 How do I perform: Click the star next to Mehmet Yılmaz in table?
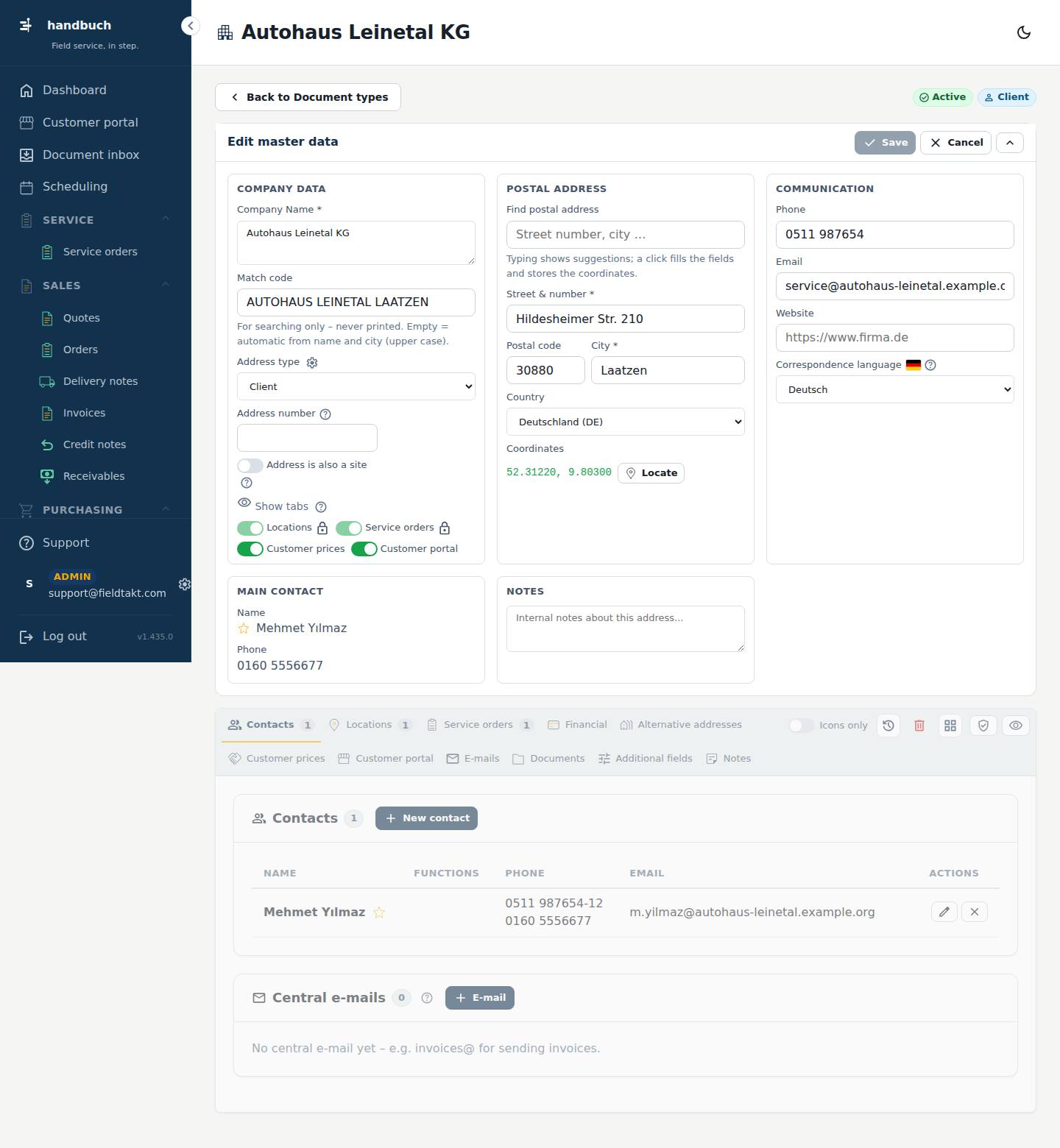point(379,913)
